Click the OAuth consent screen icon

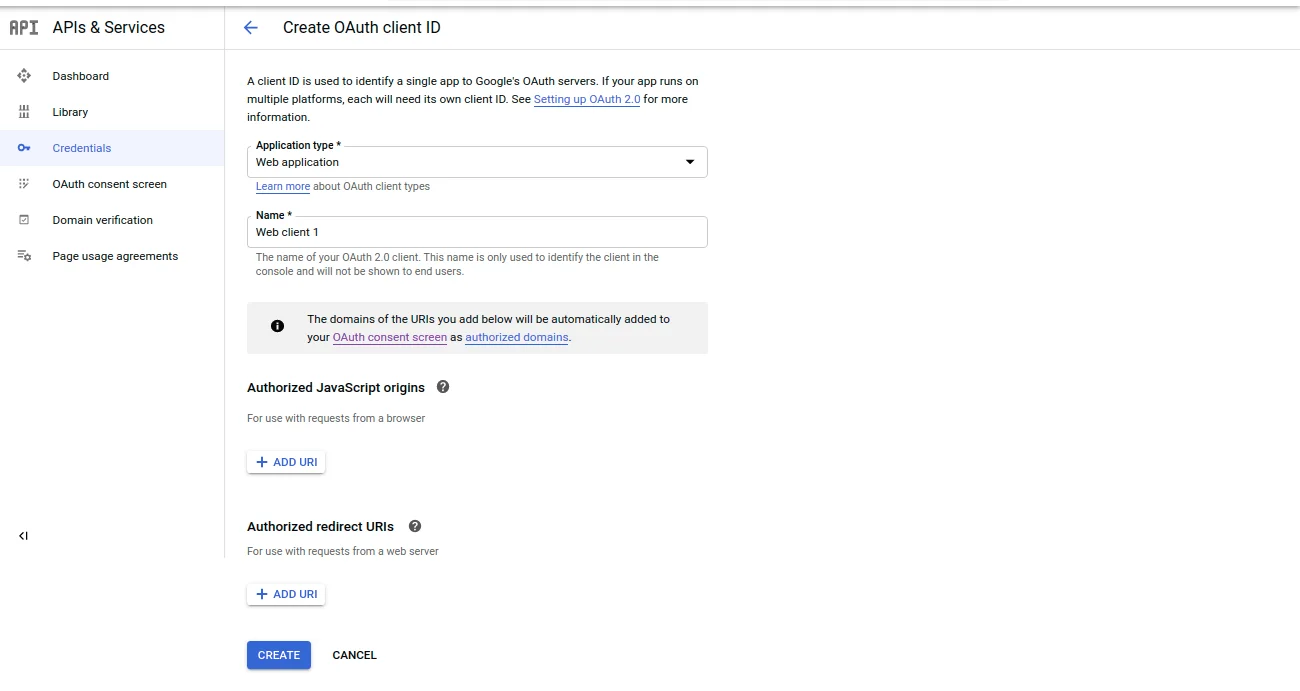(24, 184)
